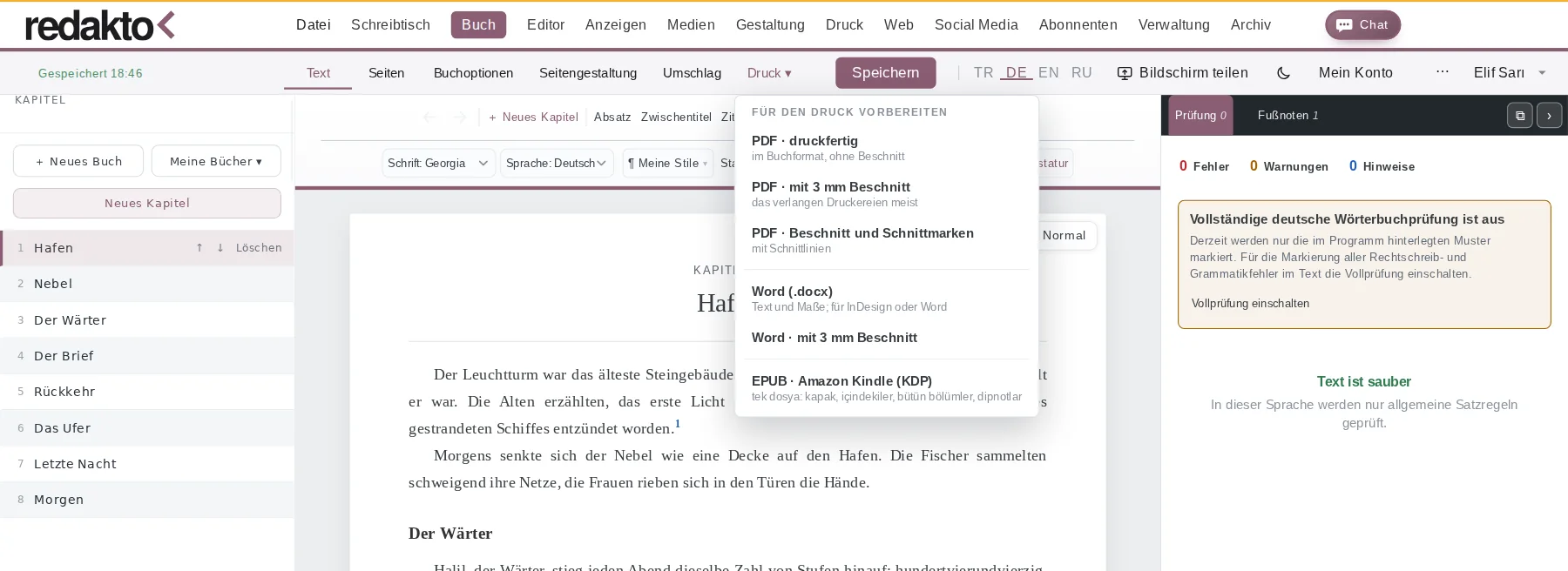The width and height of the screenshot is (1568, 571).
Task: Move Hafen chapter down arrow
Action: pyautogui.click(x=220, y=248)
